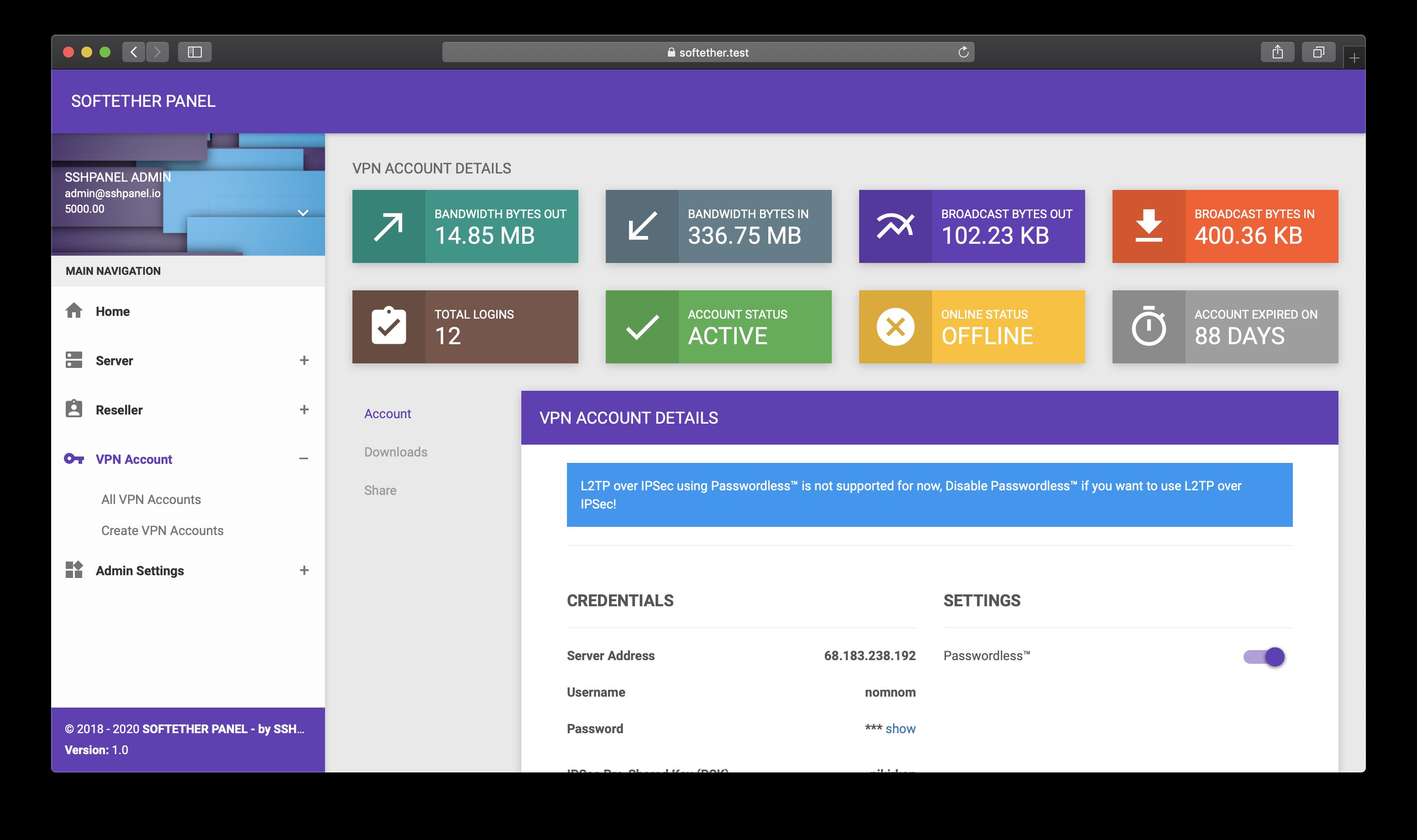Open the admin profile dropdown chevron
The width and height of the screenshot is (1417, 840).
303,213
